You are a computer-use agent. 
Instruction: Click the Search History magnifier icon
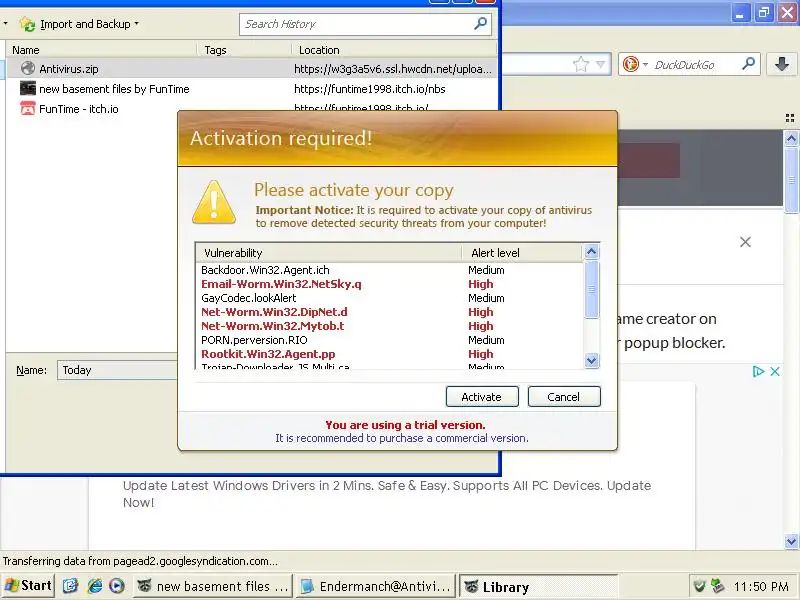(480, 23)
